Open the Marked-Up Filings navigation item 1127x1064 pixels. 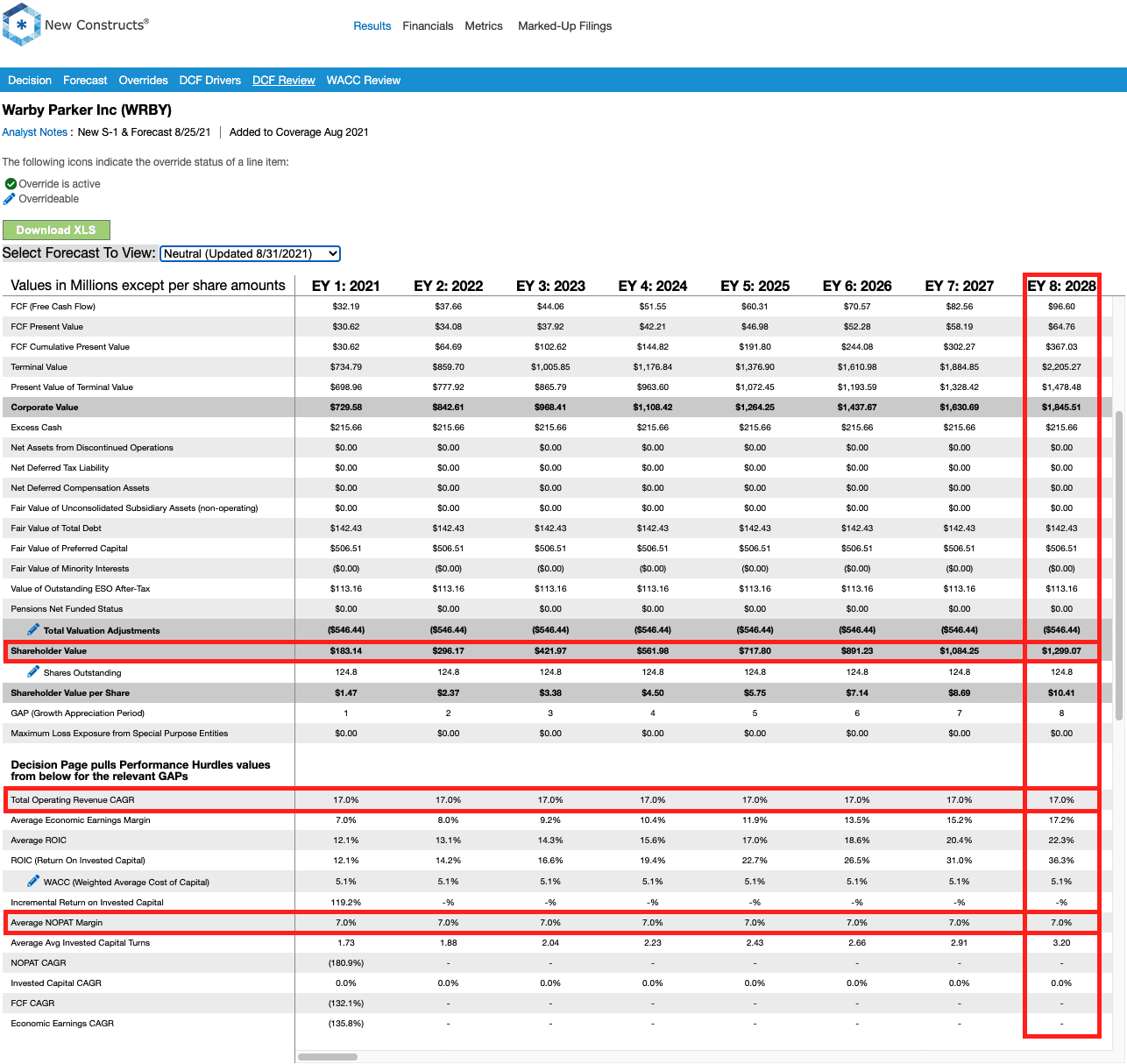point(565,26)
